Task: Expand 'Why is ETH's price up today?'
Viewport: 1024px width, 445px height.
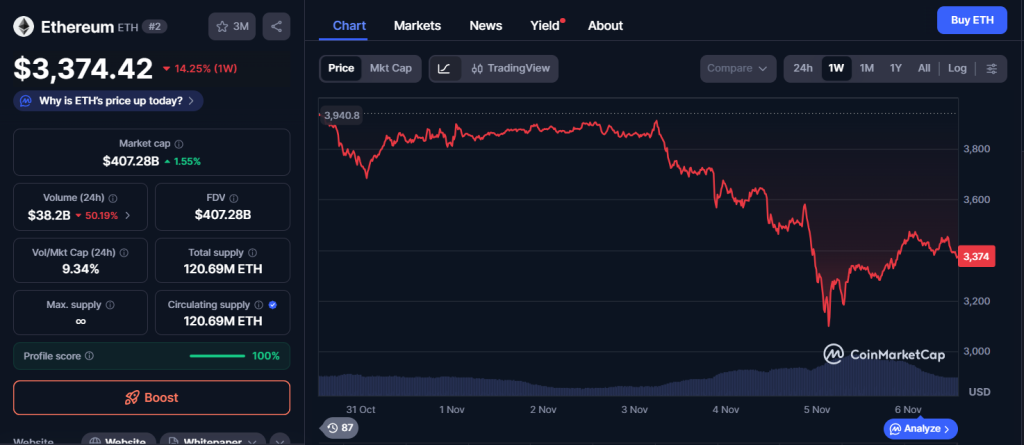Action: pos(109,100)
